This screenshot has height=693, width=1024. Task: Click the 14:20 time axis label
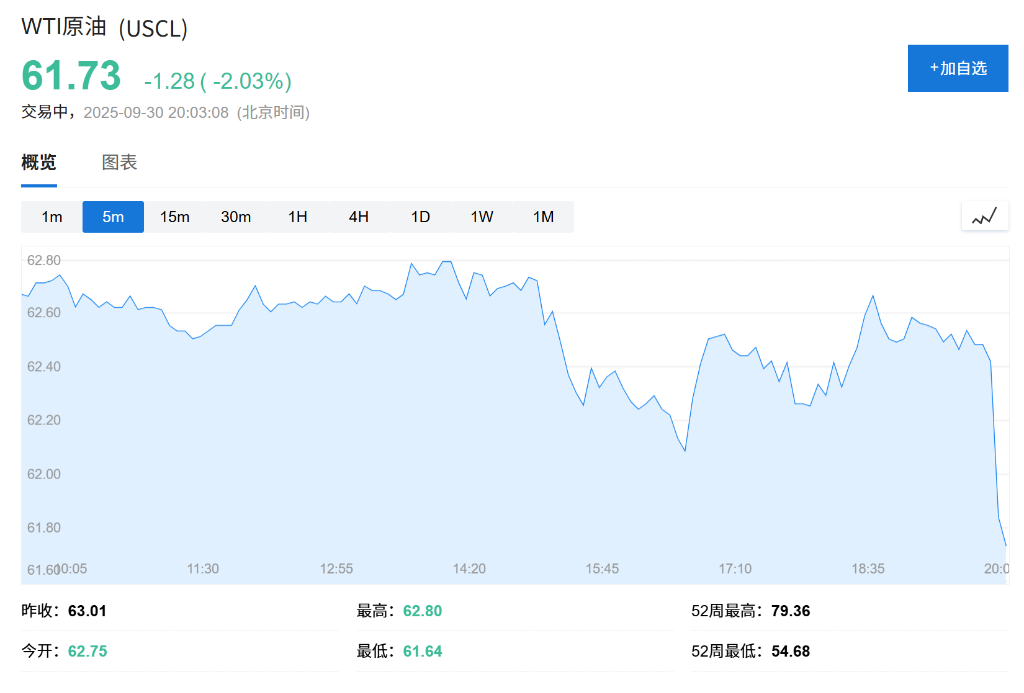(469, 569)
